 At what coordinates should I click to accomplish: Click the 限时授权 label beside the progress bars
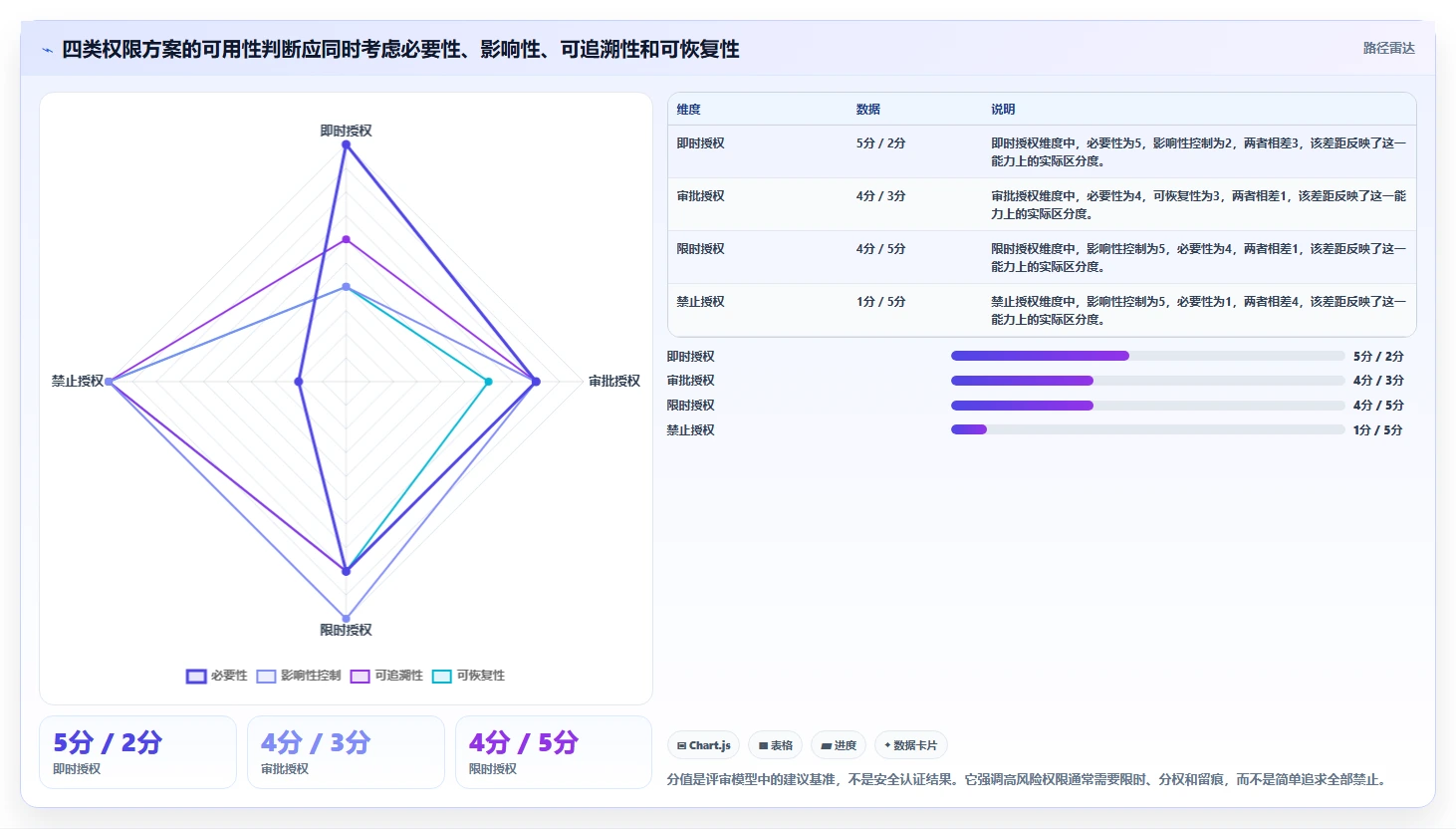tap(691, 406)
